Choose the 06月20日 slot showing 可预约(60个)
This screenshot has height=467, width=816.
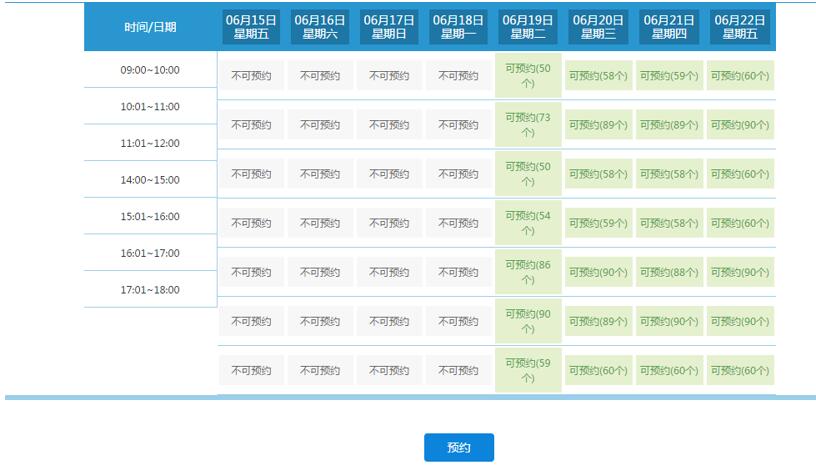point(598,371)
